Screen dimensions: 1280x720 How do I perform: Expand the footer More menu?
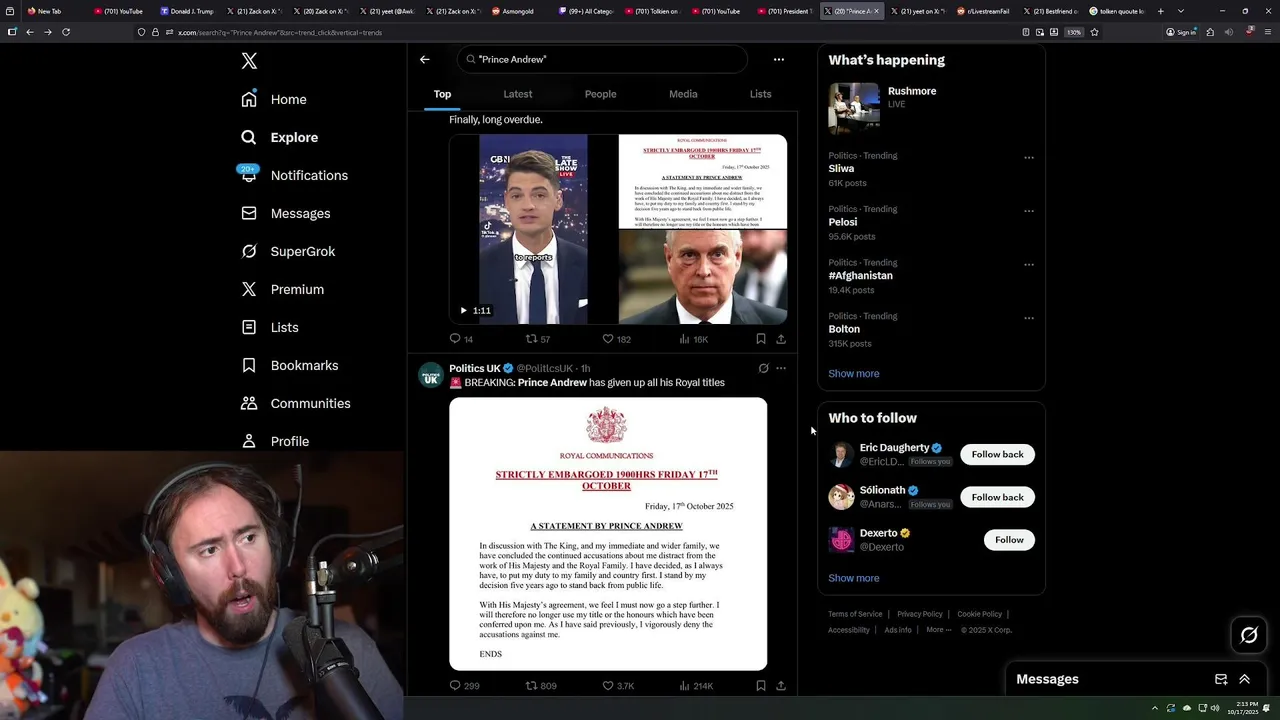click(939, 630)
